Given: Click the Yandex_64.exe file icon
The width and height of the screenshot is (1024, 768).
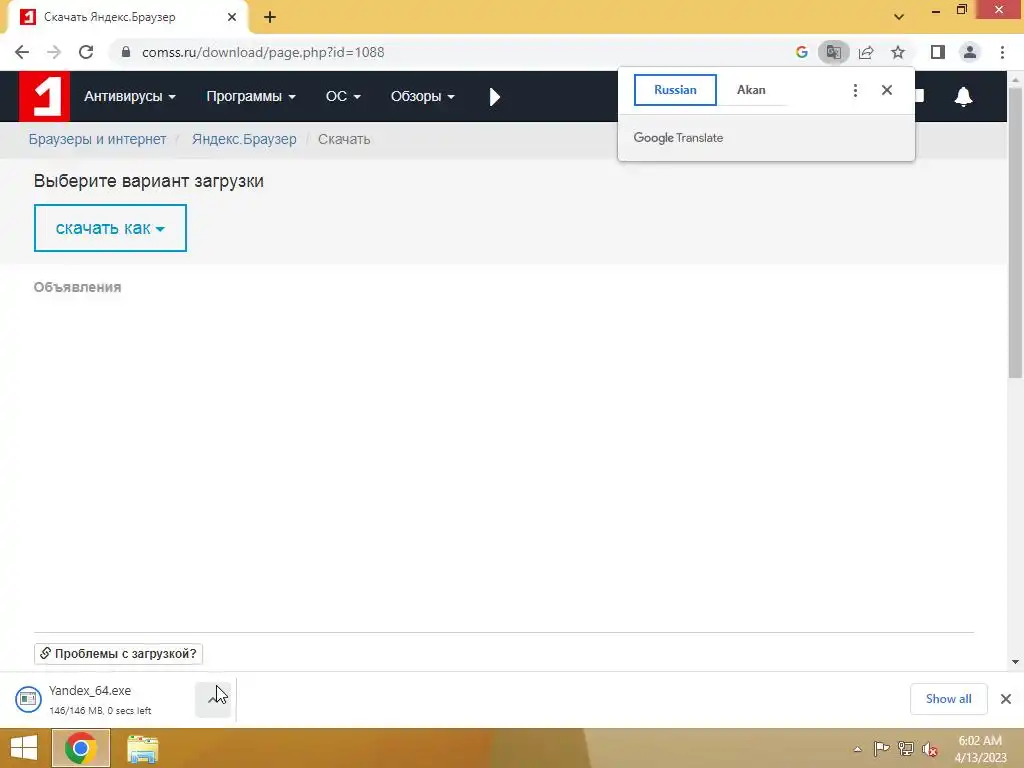Looking at the screenshot, I should coord(28,699).
